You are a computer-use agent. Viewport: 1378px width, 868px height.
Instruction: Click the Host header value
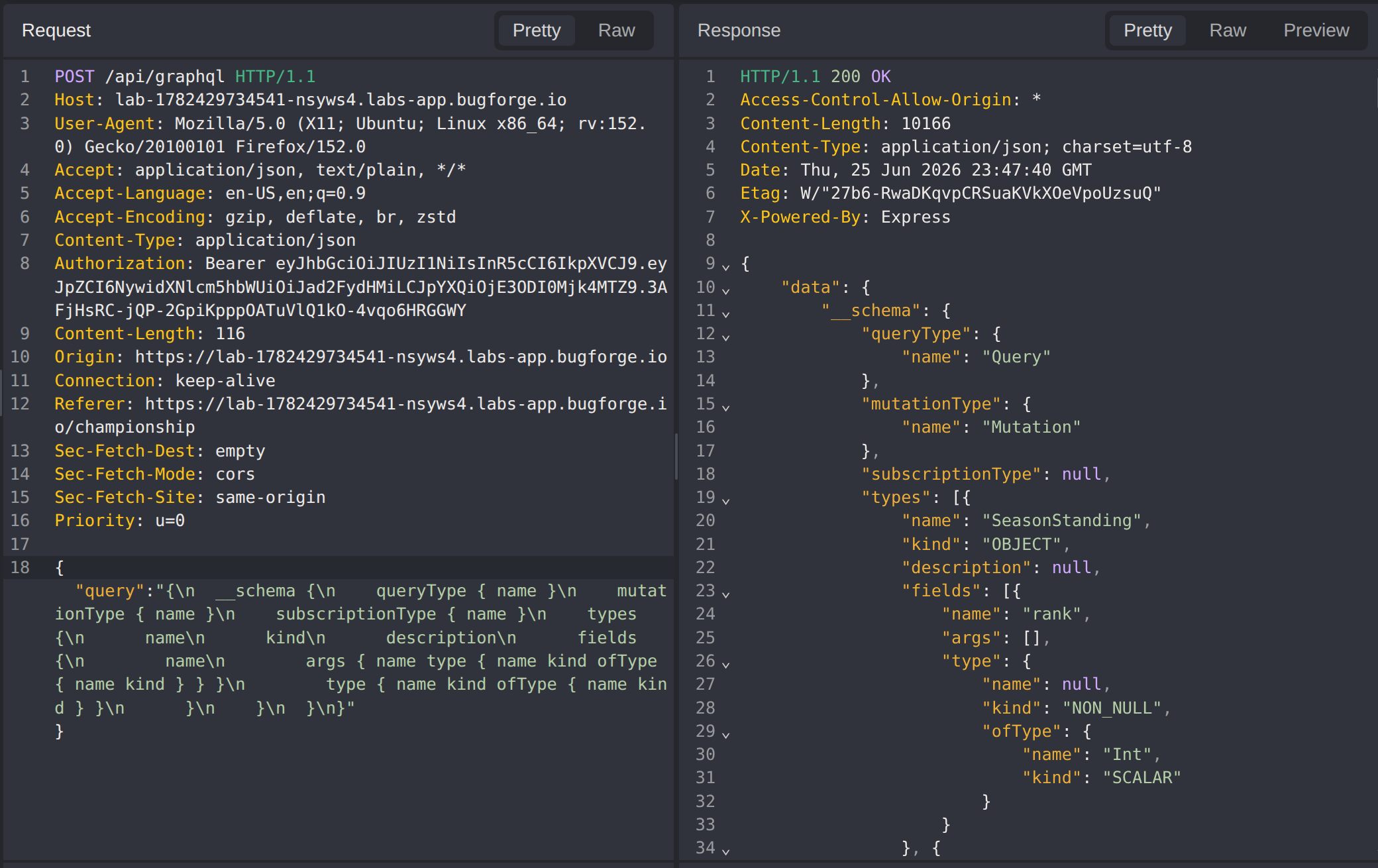click(341, 100)
